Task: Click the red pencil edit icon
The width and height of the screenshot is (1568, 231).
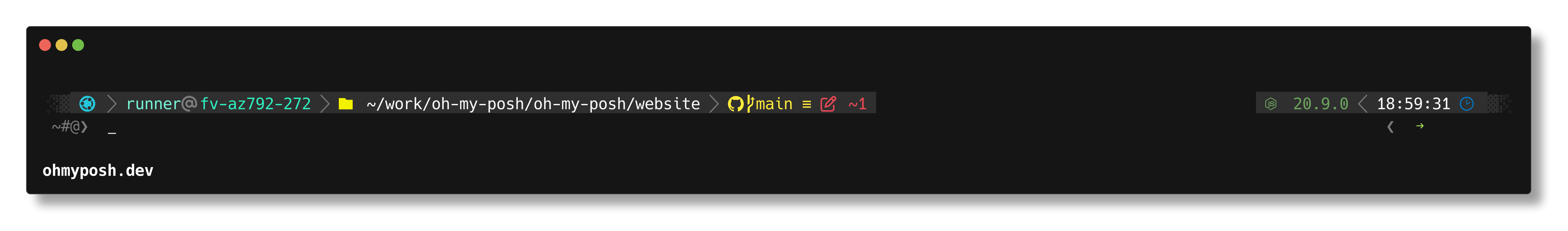Action: 829,104
